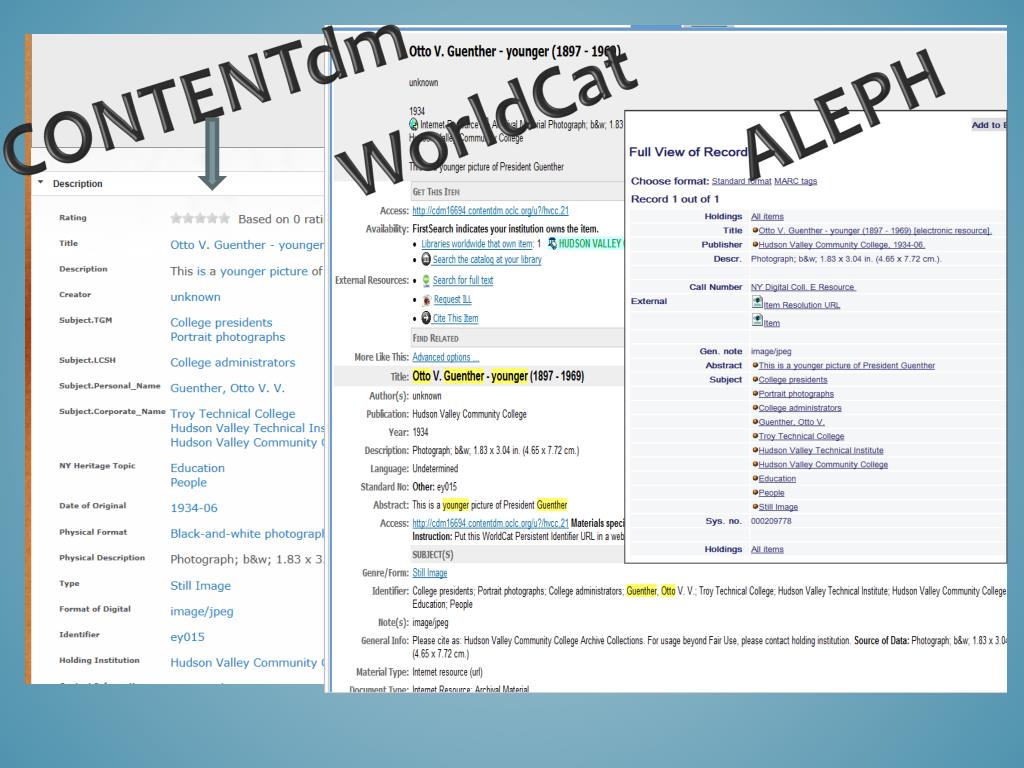The height and width of the screenshot is (768, 1024).
Task: Click the Hudson Valley library icon in WorldCat
Action: pos(552,244)
